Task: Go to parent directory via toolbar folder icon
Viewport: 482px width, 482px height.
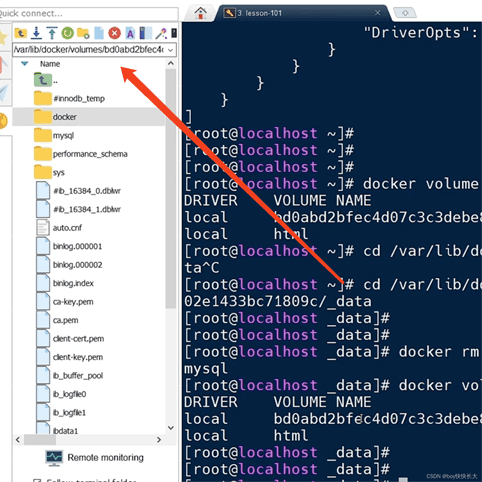Action: tap(20, 33)
